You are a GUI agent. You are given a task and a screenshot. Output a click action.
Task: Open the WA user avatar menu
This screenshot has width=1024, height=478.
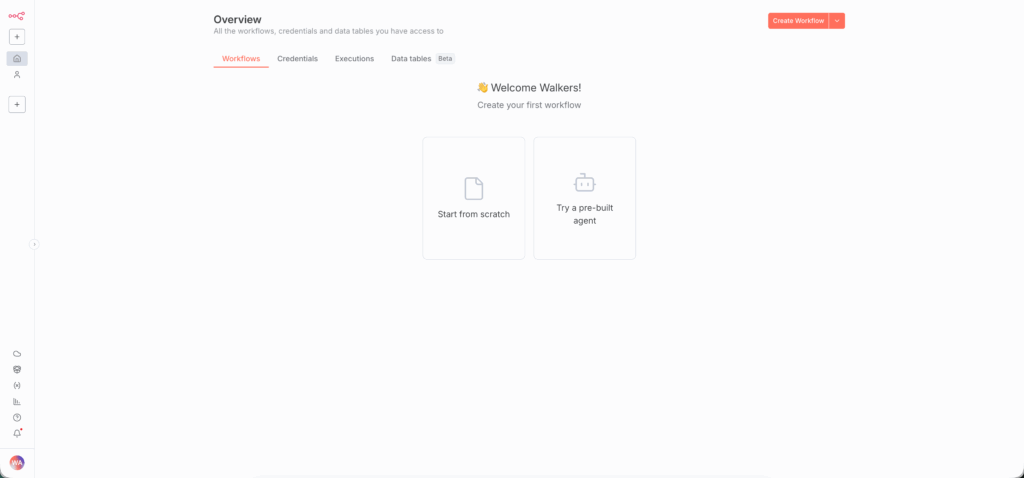coord(17,462)
